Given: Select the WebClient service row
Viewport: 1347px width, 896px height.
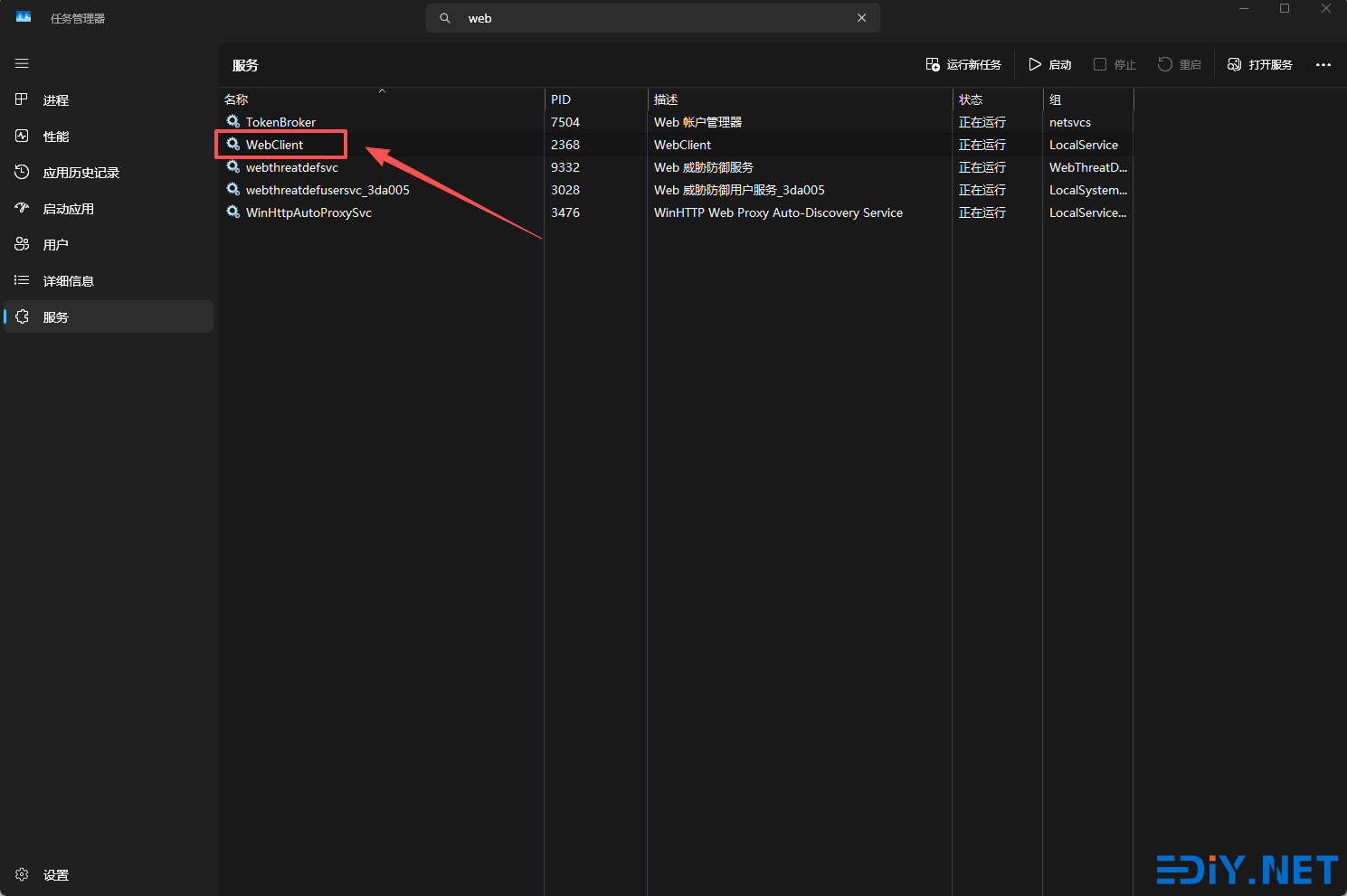Looking at the screenshot, I should click(275, 145).
